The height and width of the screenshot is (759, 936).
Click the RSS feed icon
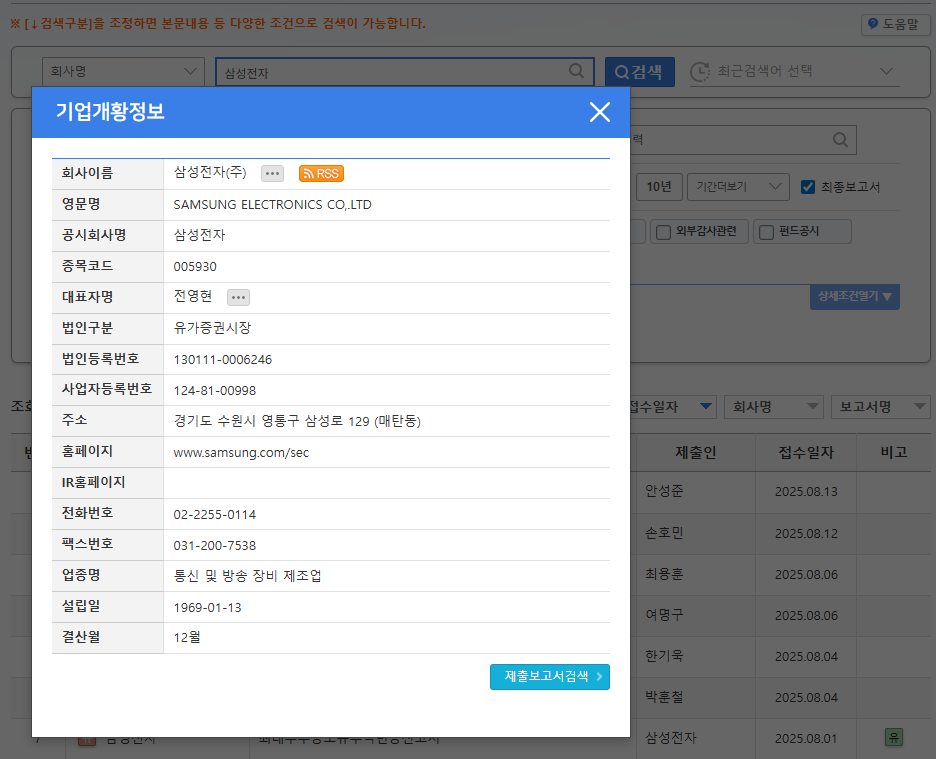[321, 173]
